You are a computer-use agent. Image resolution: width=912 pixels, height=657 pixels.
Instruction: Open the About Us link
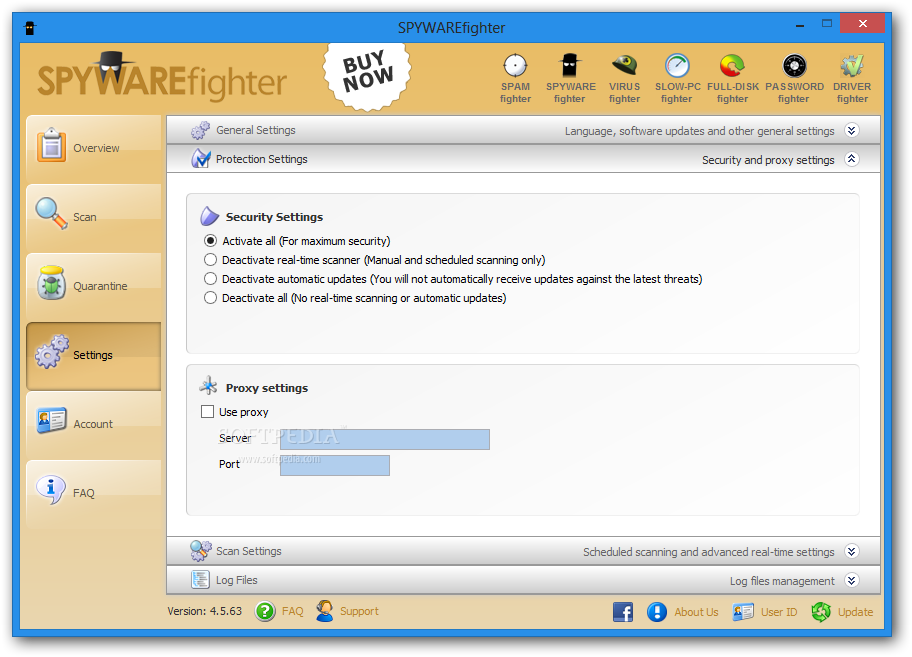(696, 612)
